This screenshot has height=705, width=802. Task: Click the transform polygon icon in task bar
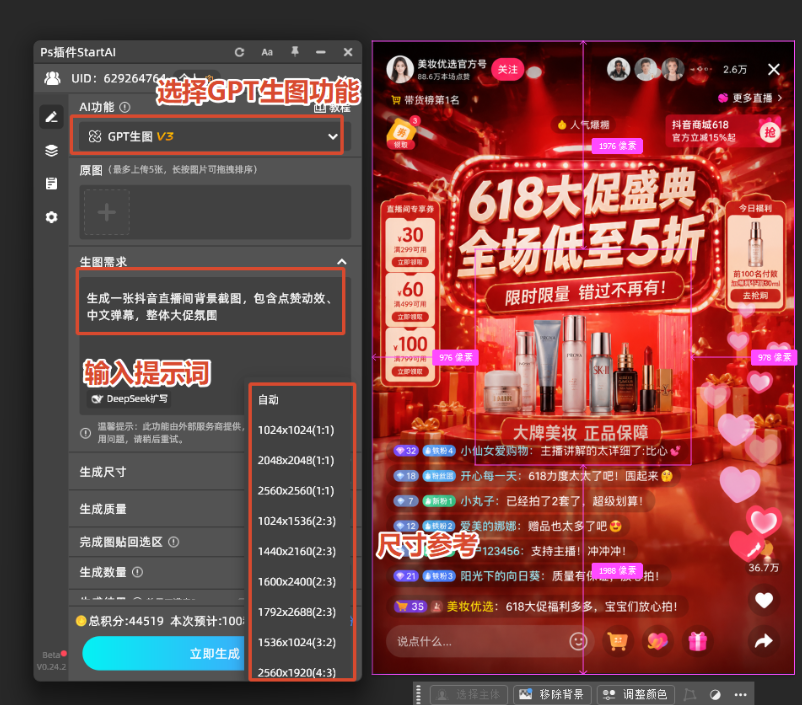click(690, 694)
